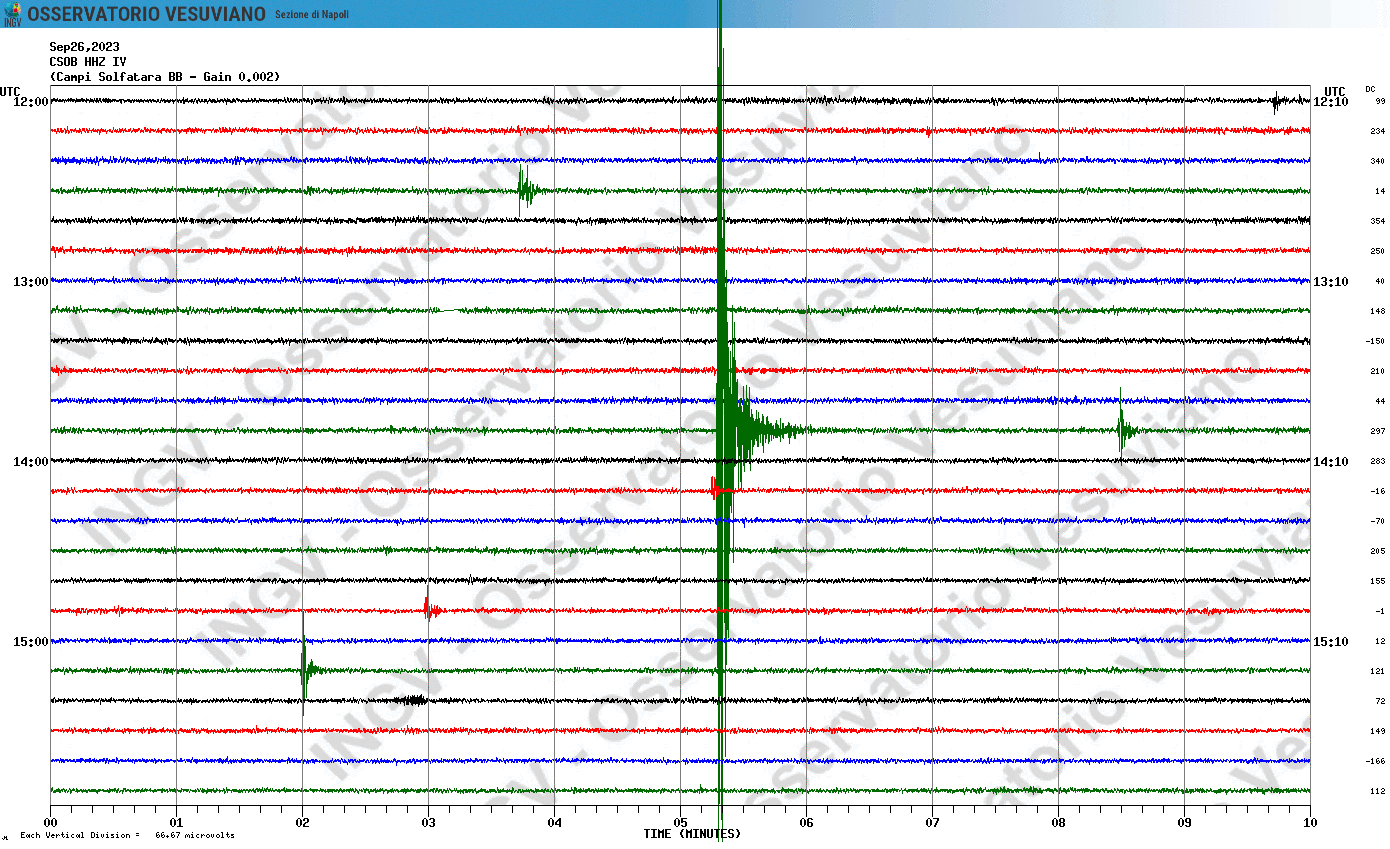Click the DC value '-16'
This screenshot has height=849, width=1390.
(x=1377, y=491)
